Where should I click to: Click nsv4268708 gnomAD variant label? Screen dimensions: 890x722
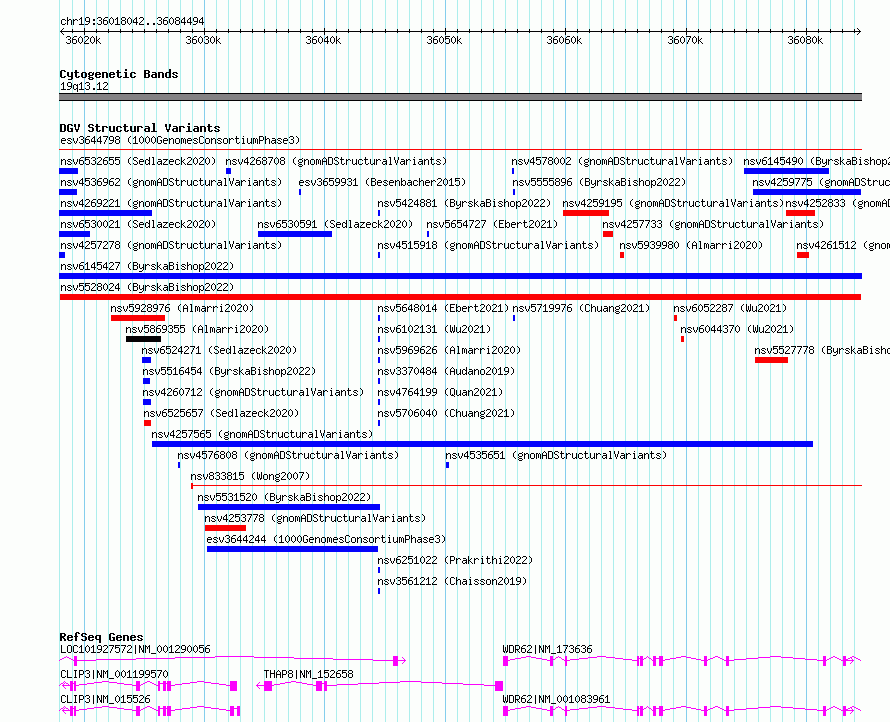point(337,161)
